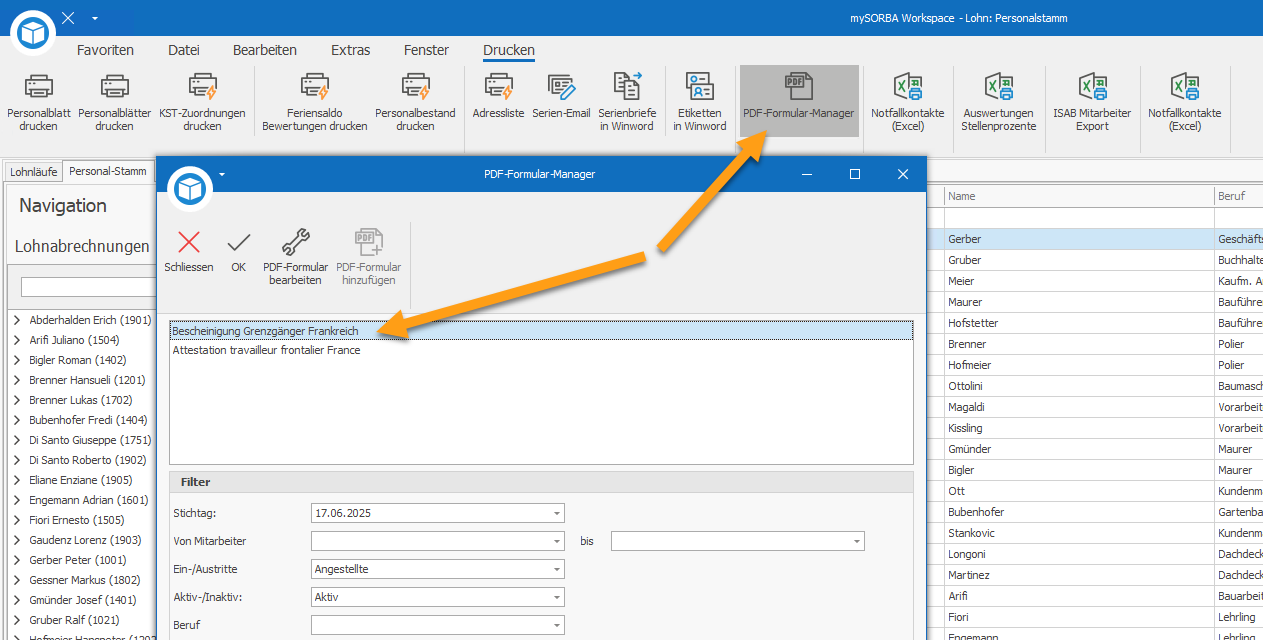Viewport: 1263px width, 640px height.
Task: Select Di Santo Giuseppe (1751)
Action: tap(90, 440)
